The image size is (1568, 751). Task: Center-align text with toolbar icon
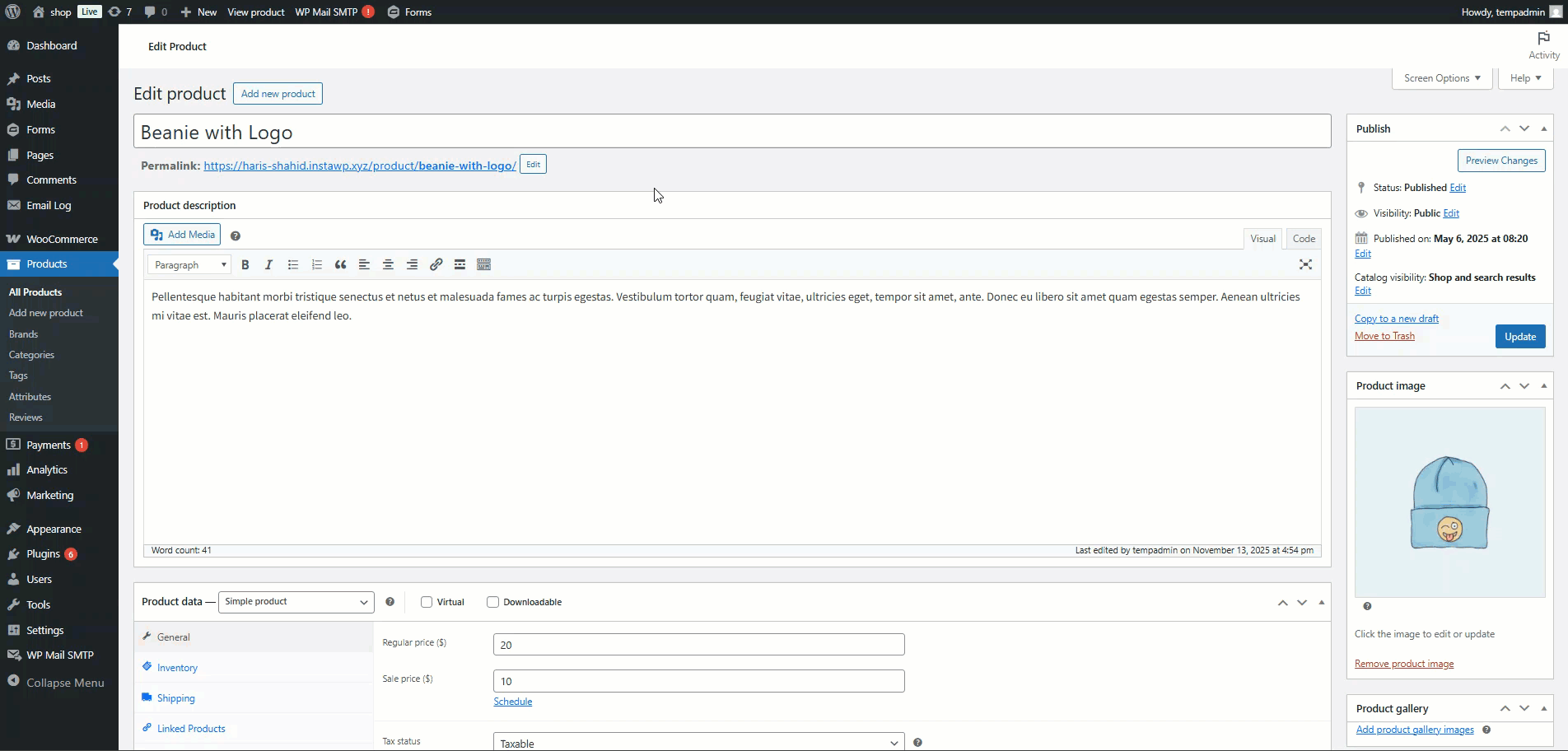tap(388, 264)
